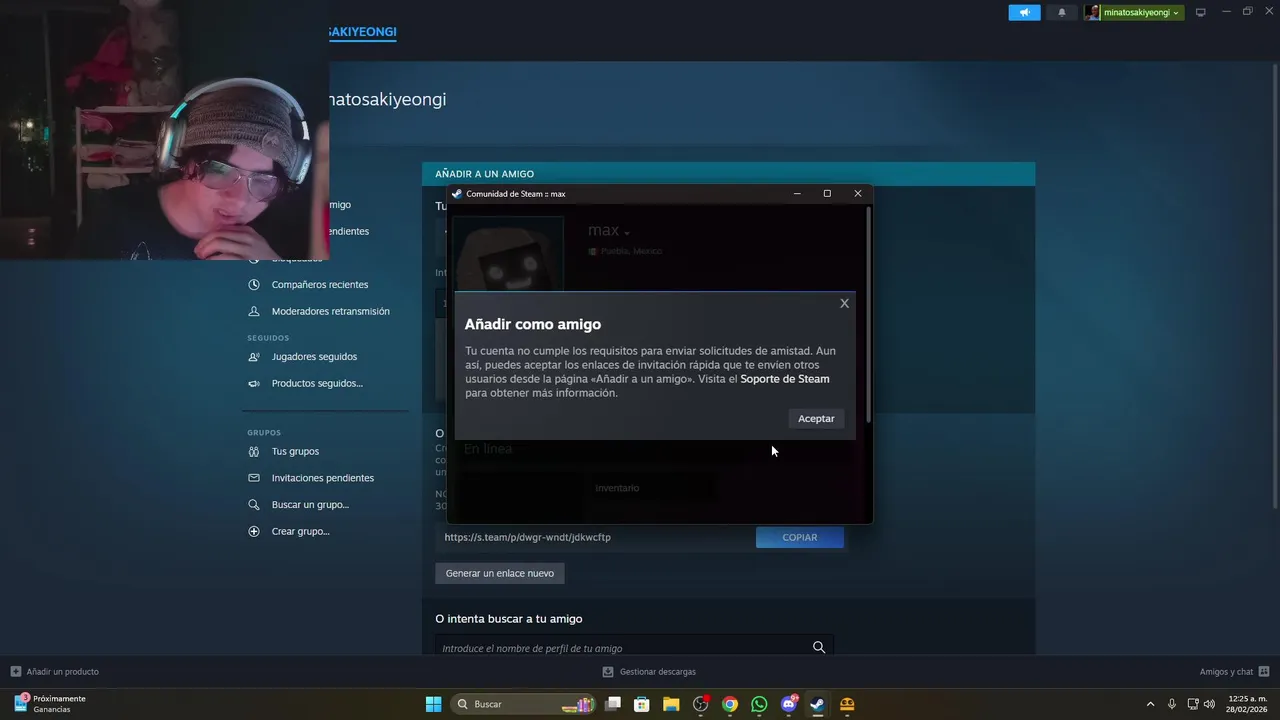Screen dimensions: 1280x720
Task: Open Productos seguidos section
Action: [317, 383]
